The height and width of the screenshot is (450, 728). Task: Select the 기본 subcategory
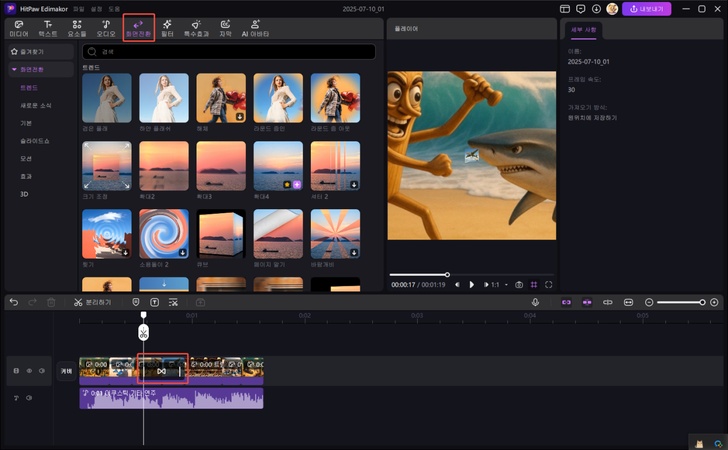26,123
